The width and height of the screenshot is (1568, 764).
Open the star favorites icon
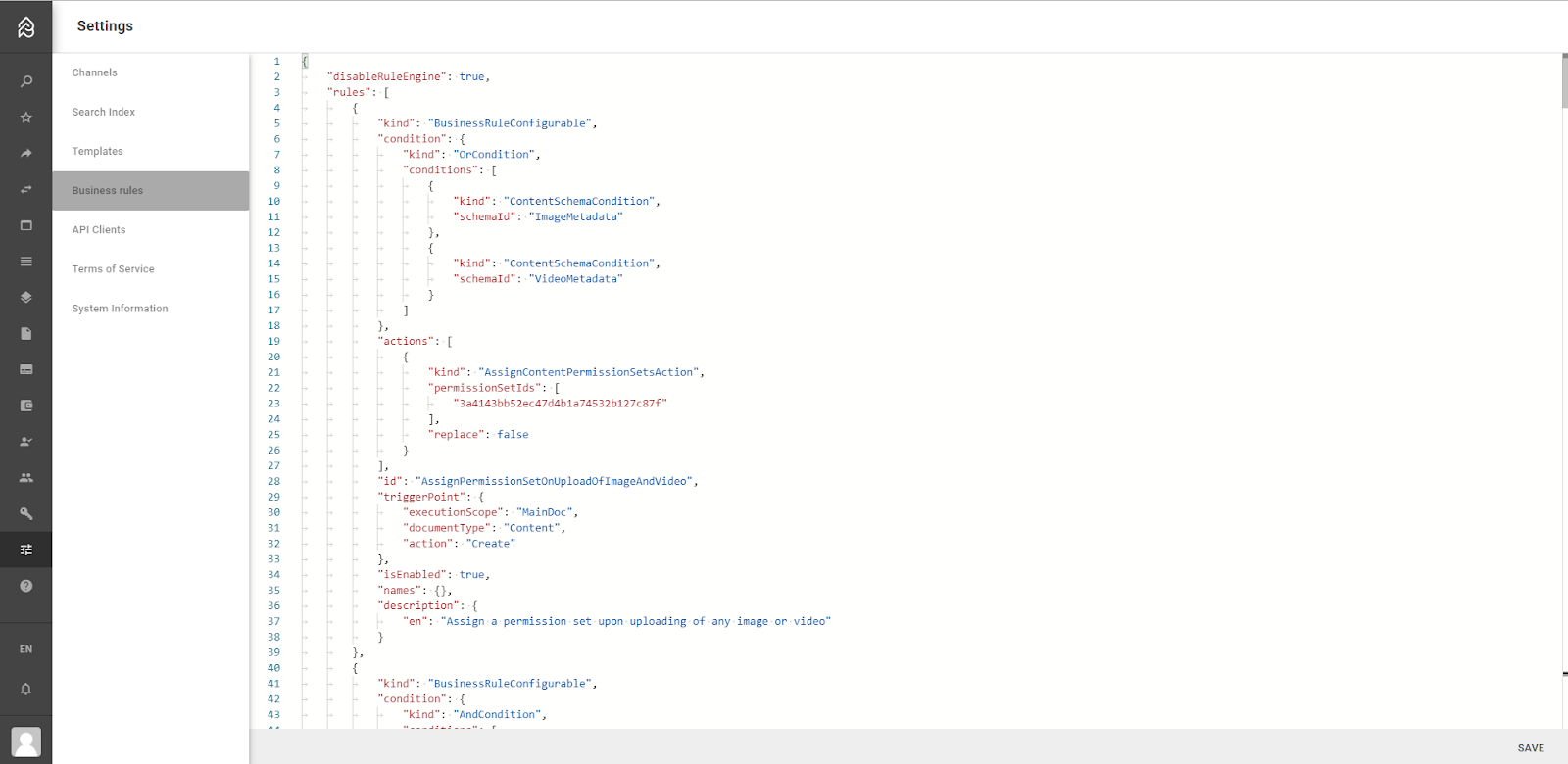coord(25,118)
